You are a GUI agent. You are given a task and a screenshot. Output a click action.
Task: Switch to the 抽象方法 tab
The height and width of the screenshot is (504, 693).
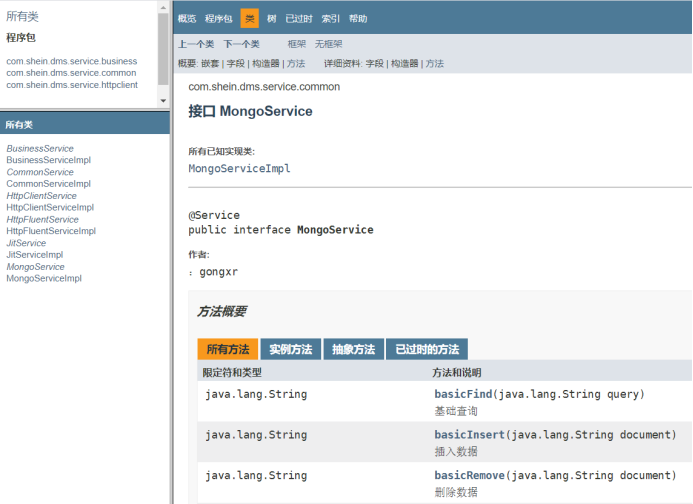pyautogui.click(x=353, y=350)
